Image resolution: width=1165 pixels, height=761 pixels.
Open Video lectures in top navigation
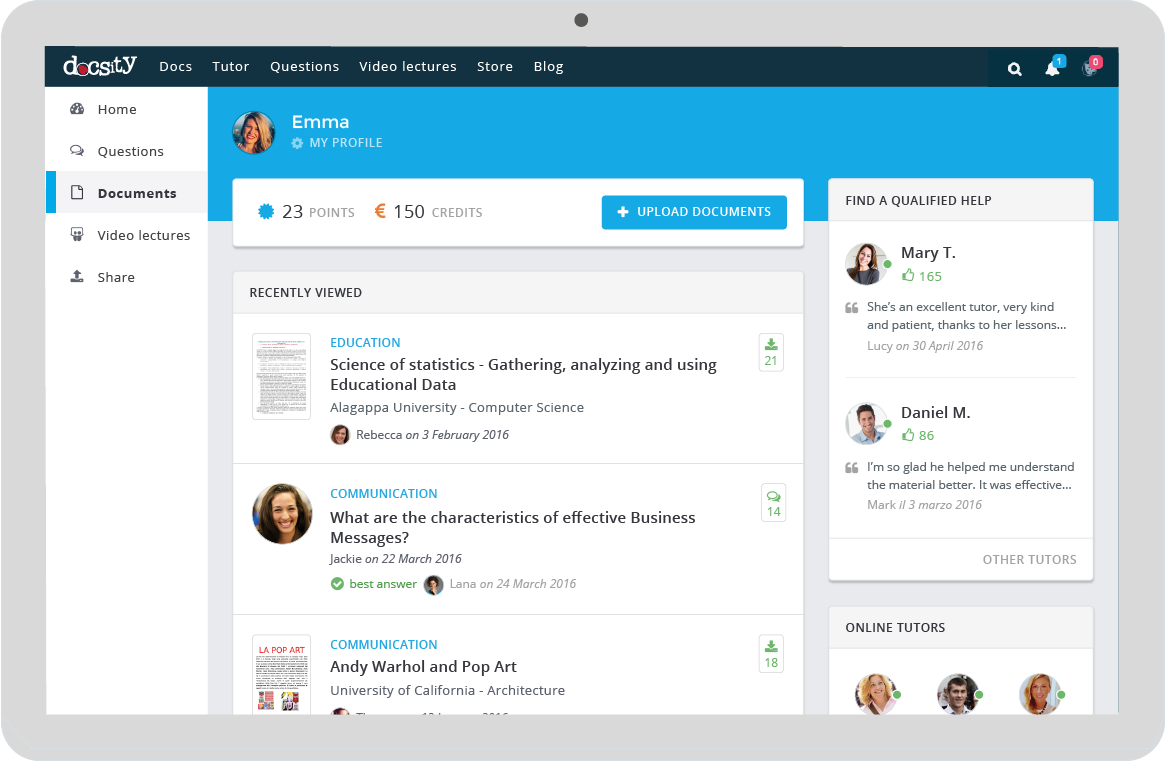click(407, 67)
